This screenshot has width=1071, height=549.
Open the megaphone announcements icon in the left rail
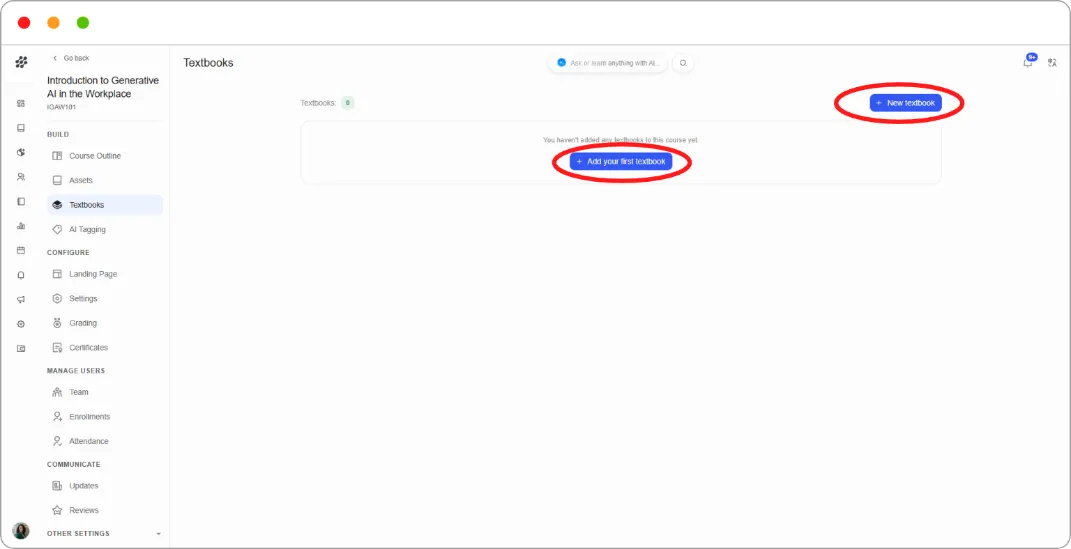pos(21,299)
